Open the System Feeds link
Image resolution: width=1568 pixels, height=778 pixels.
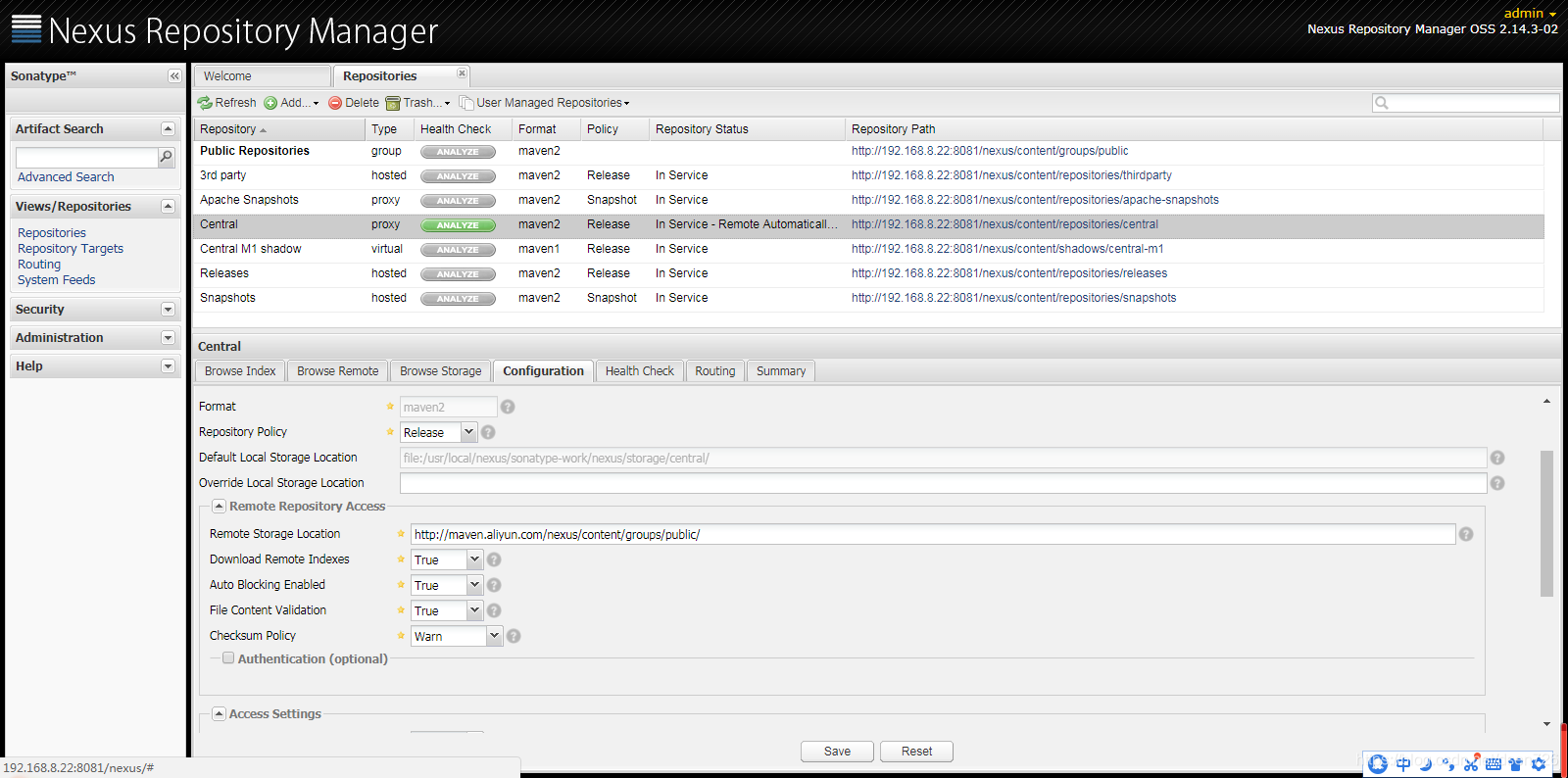click(x=57, y=280)
